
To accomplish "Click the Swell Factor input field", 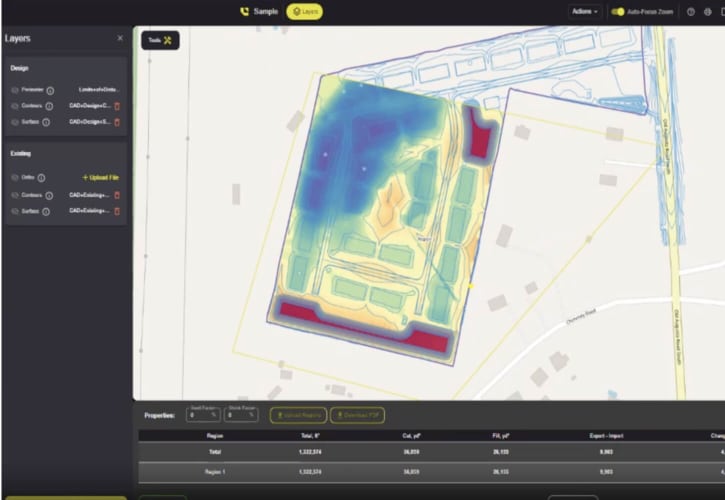I will (x=198, y=415).
